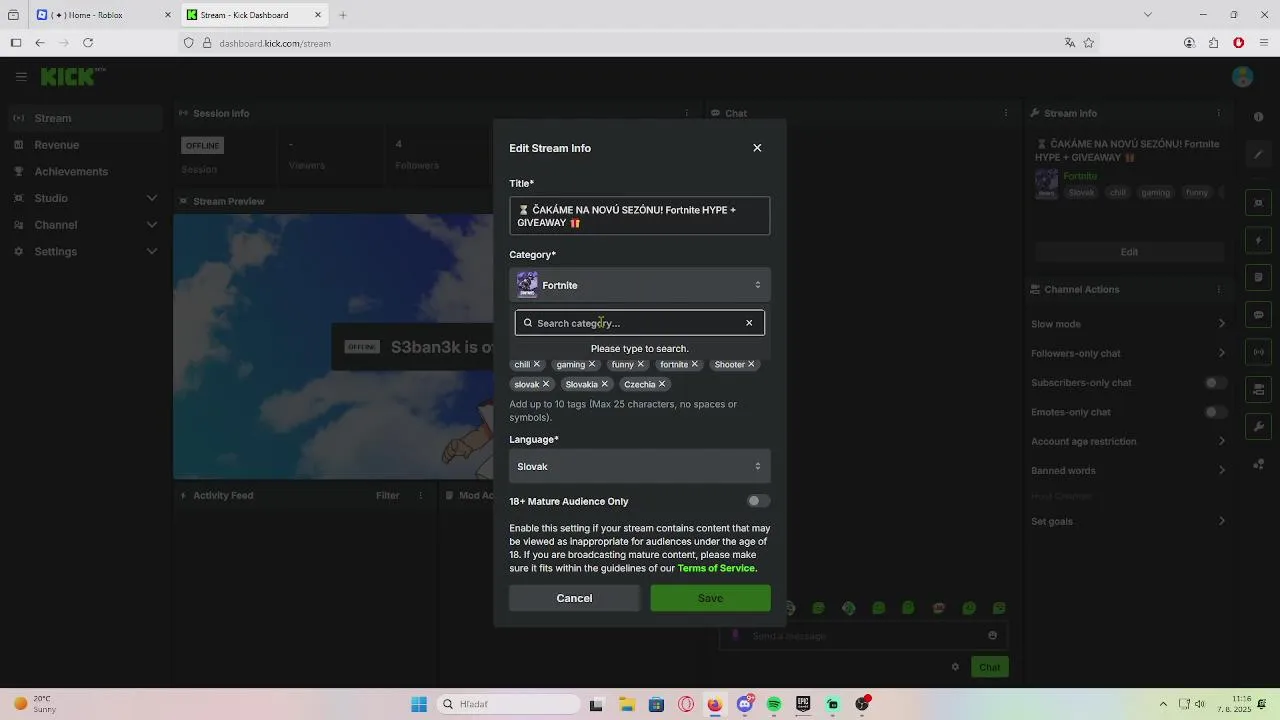Expand Set goals options

(x=1128, y=521)
